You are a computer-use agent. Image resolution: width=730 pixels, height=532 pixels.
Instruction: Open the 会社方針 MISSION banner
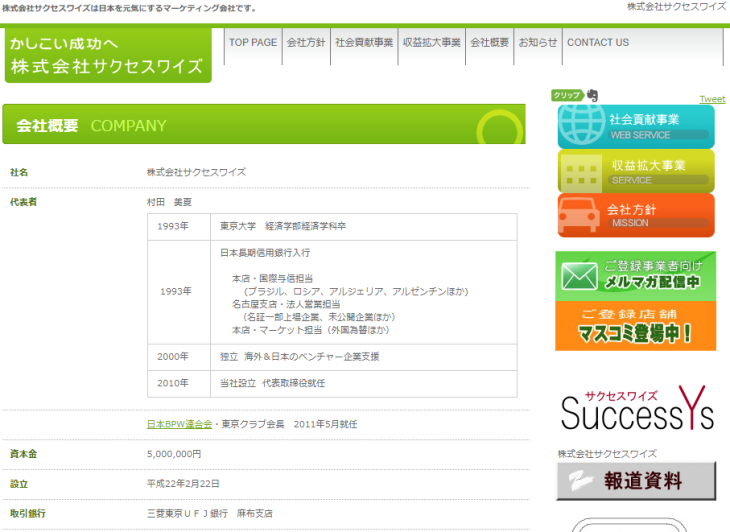pos(636,215)
